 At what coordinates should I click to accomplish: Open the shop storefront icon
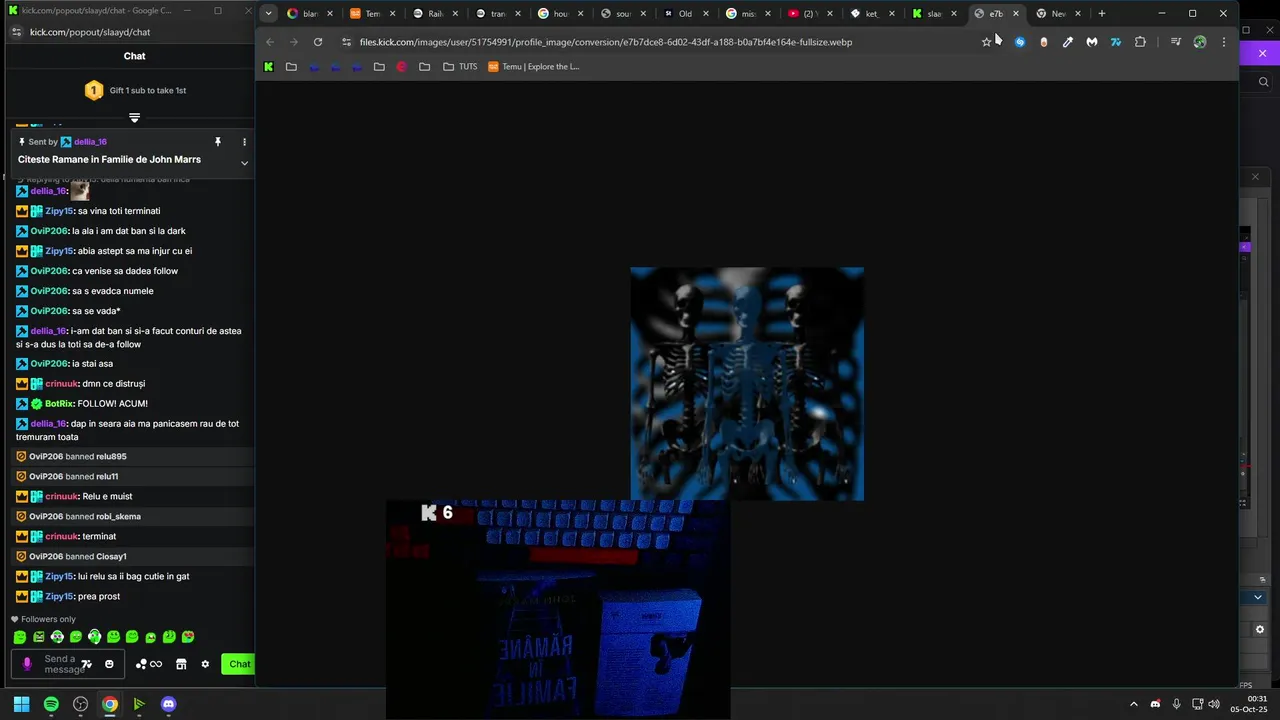181,664
